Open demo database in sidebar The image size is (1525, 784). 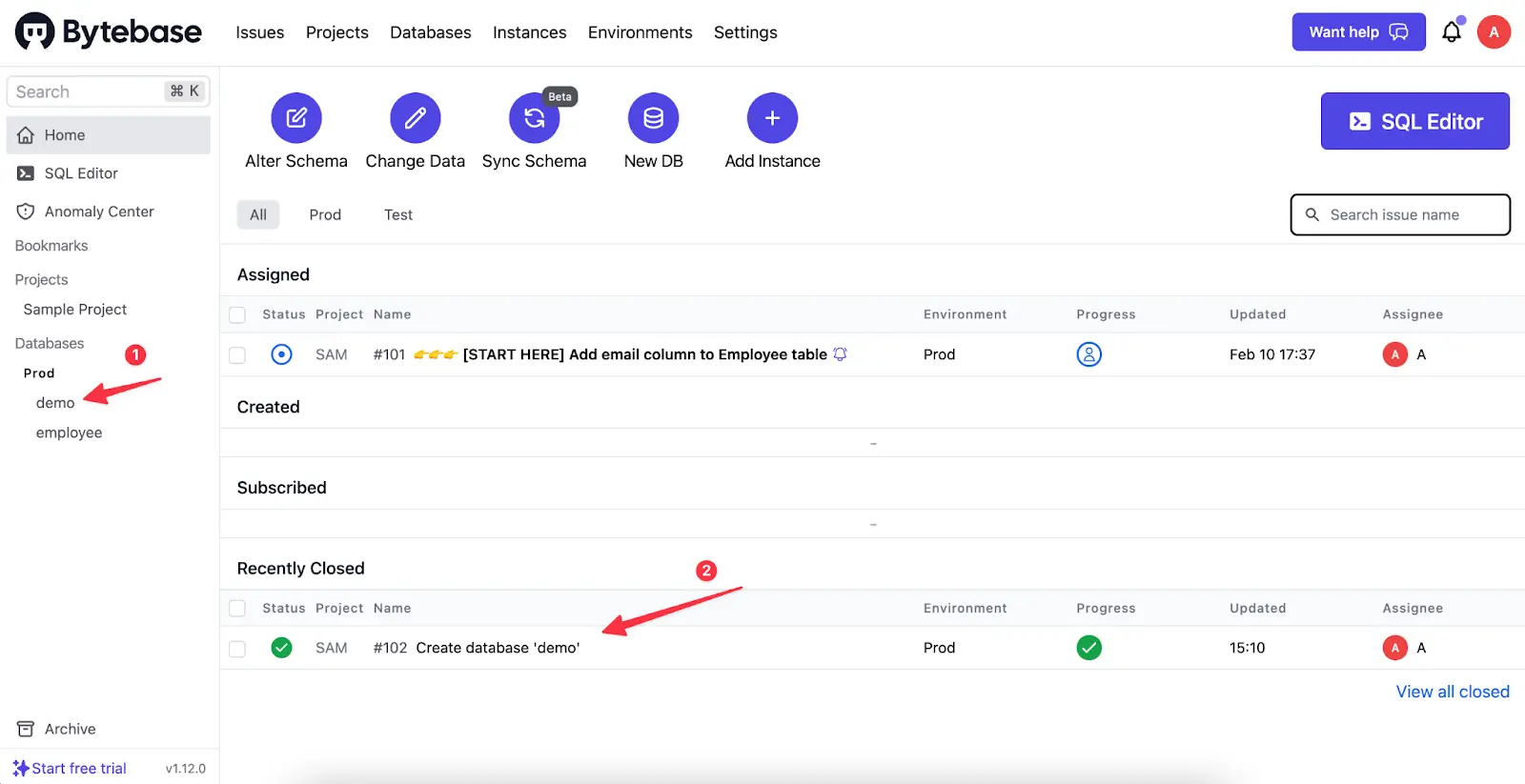point(55,403)
